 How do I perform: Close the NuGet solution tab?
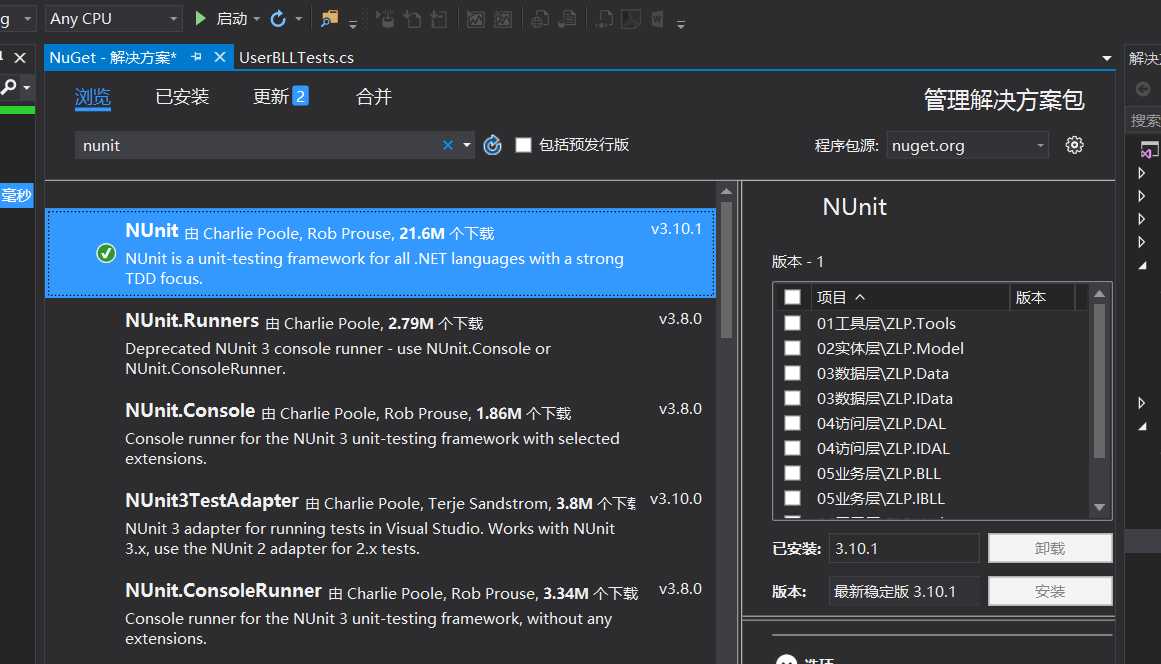(220, 57)
